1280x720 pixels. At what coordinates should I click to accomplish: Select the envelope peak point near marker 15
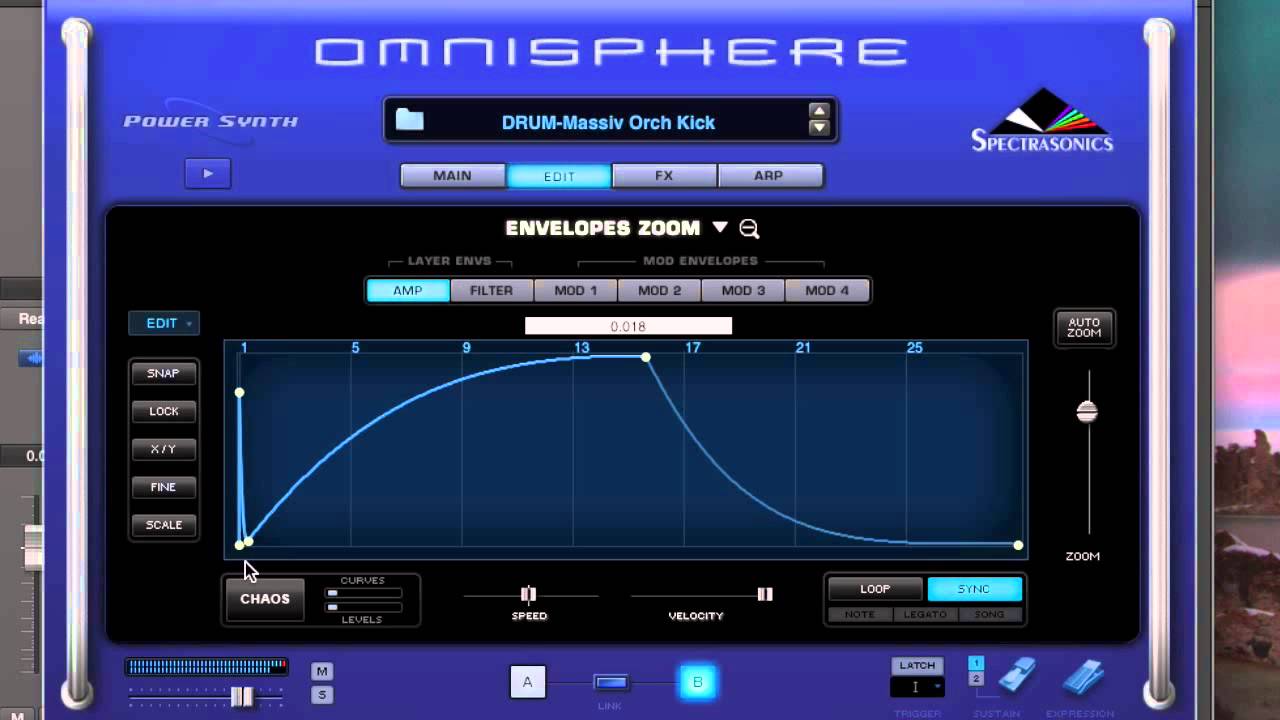click(646, 357)
